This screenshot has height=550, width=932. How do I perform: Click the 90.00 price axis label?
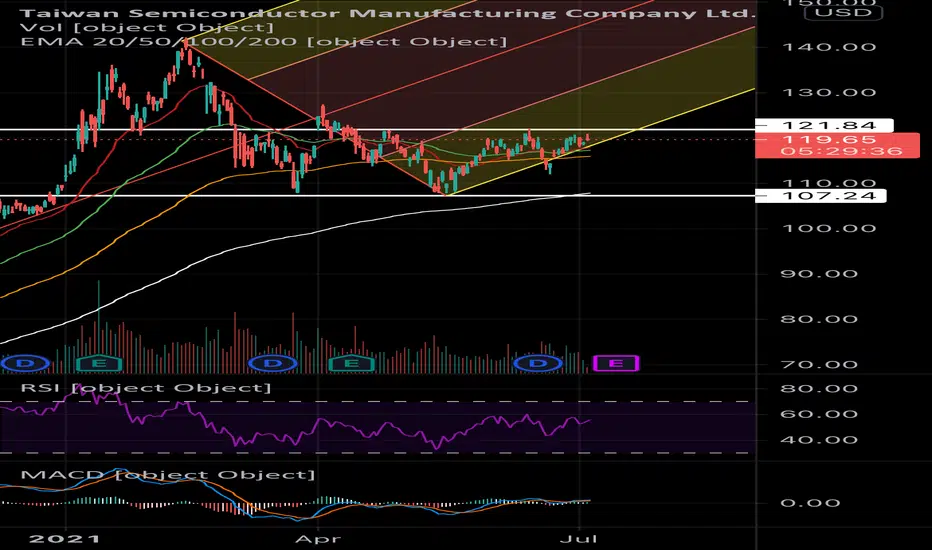(819, 274)
